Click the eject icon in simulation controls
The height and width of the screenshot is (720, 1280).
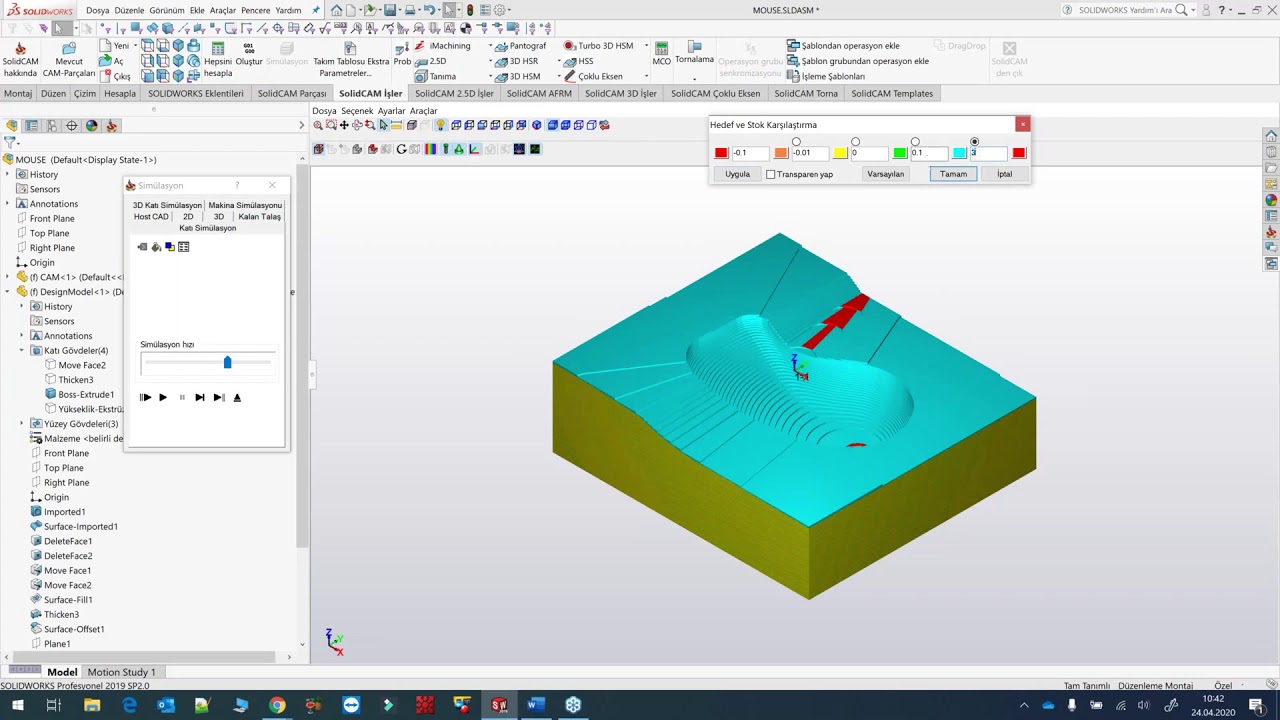coord(237,397)
